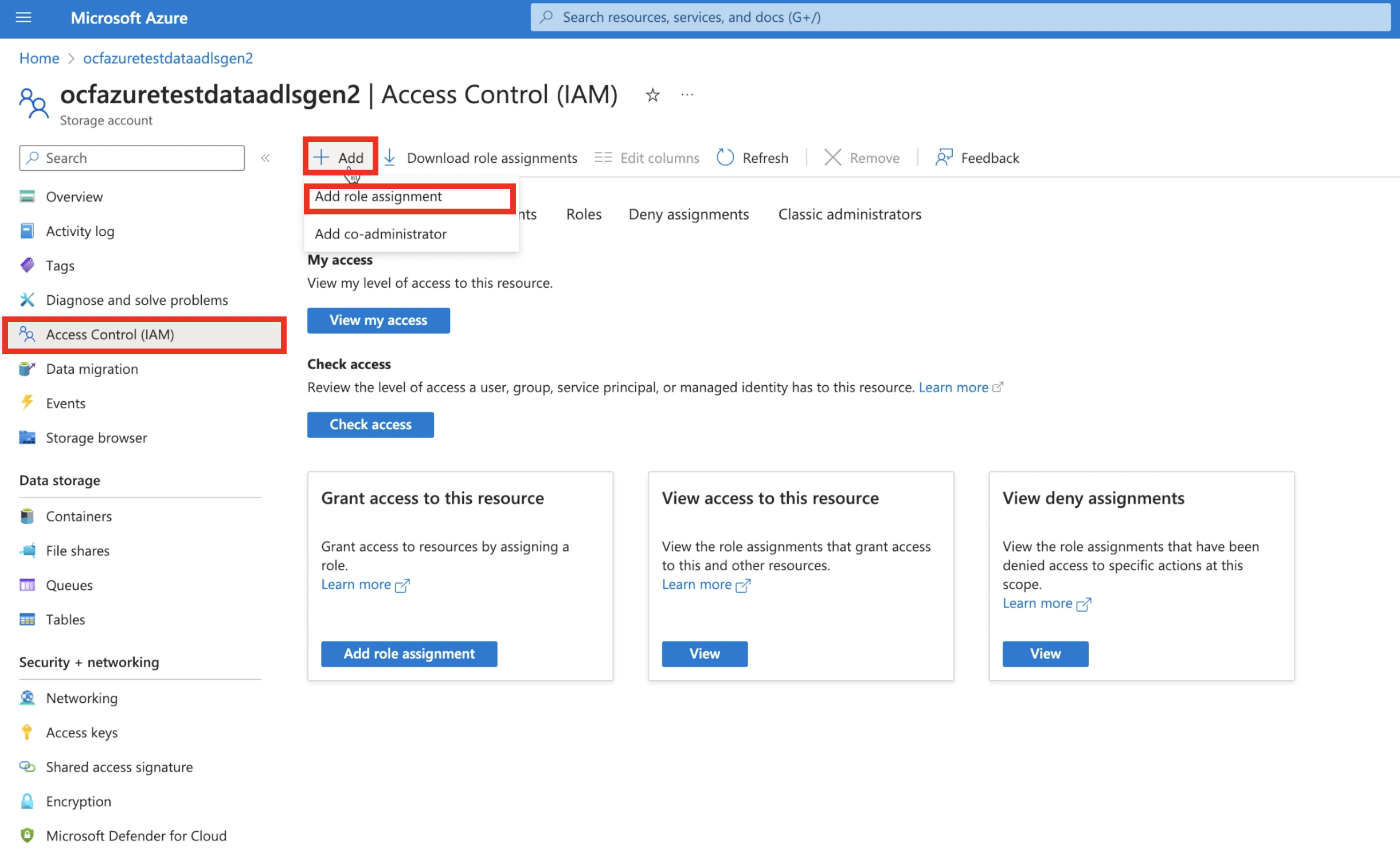
Task: Open the ocfazuretestdataadlsgen2 breadcrumb link
Action: coord(168,58)
